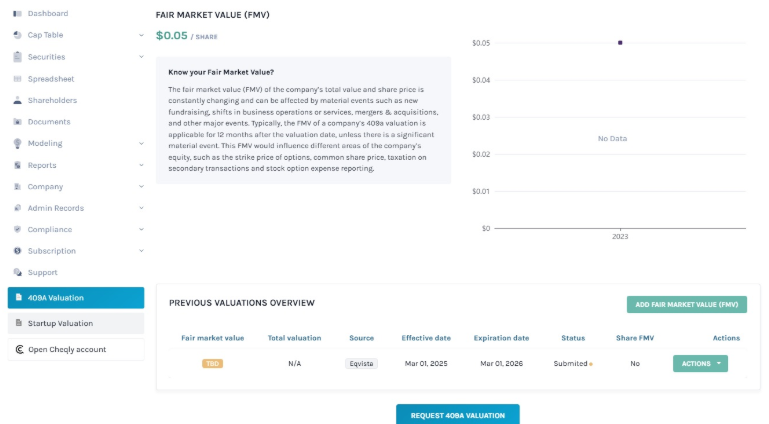Click Request 409A Valuation button
Image resolution: width=769 pixels, height=424 pixels.
[458, 415]
